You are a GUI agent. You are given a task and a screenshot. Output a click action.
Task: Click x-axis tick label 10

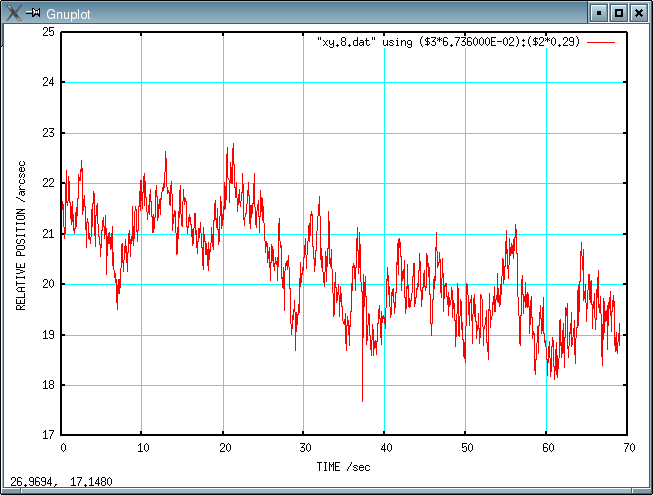pos(143,448)
